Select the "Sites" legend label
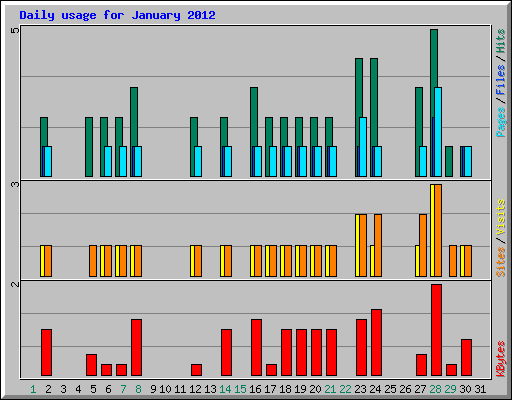Image resolution: width=512 pixels, height=400 pixels. coord(500,262)
